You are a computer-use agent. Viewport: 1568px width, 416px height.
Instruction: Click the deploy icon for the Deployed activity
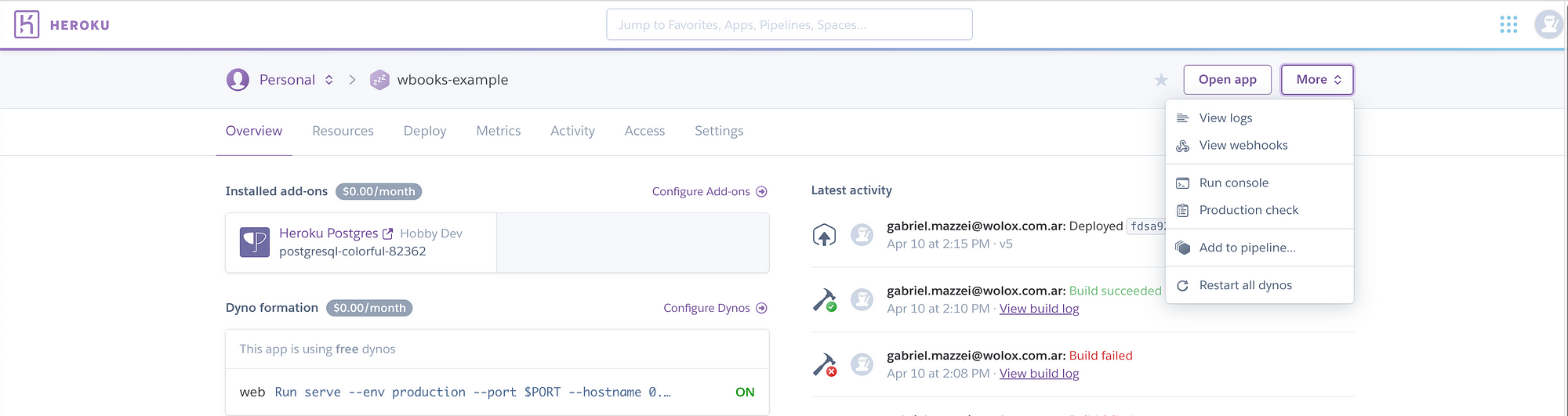(x=824, y=235)
